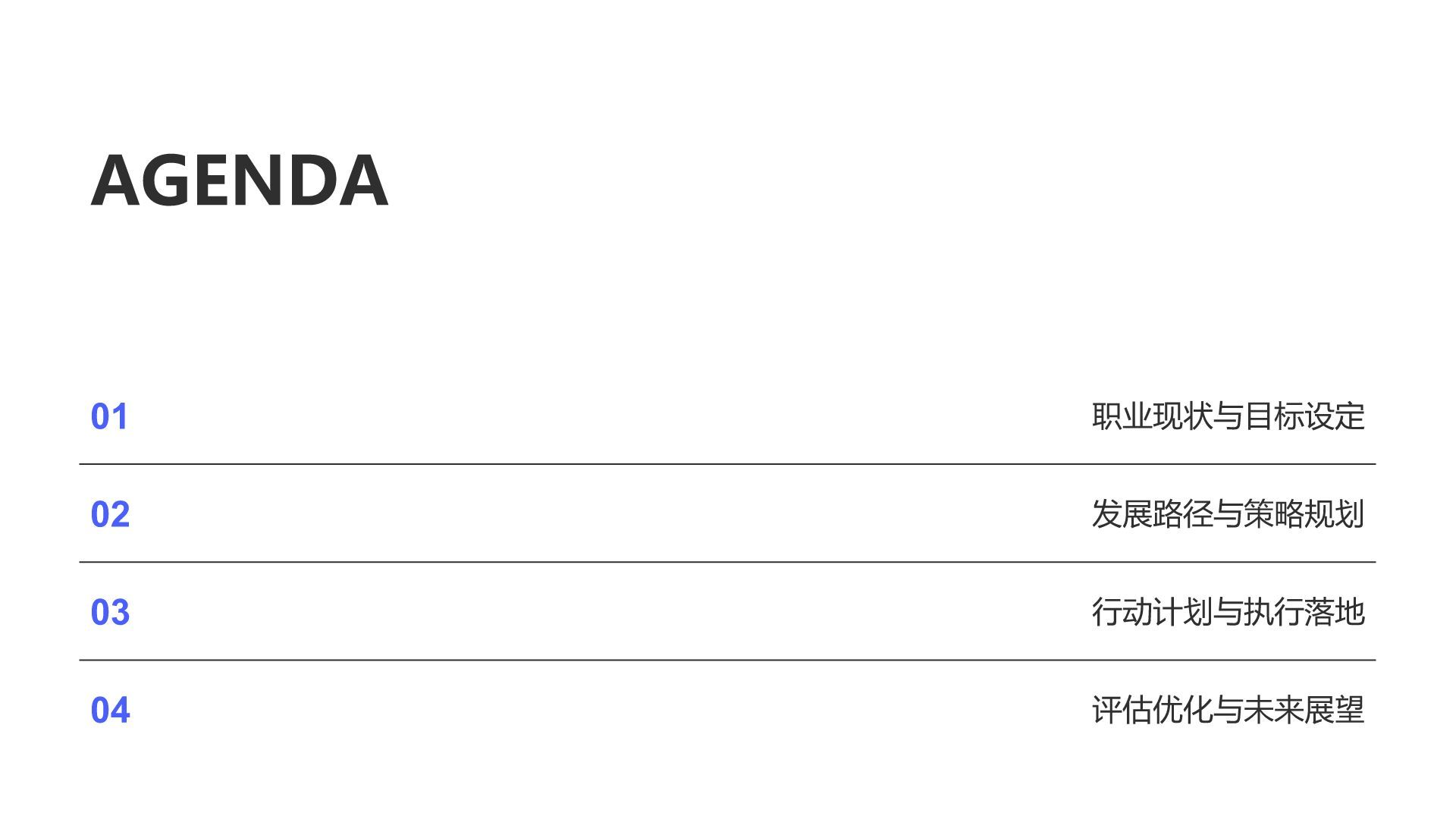Select the word 评估优化 in row 04
1456x819 pixels.
click(x=1152, y=710)
